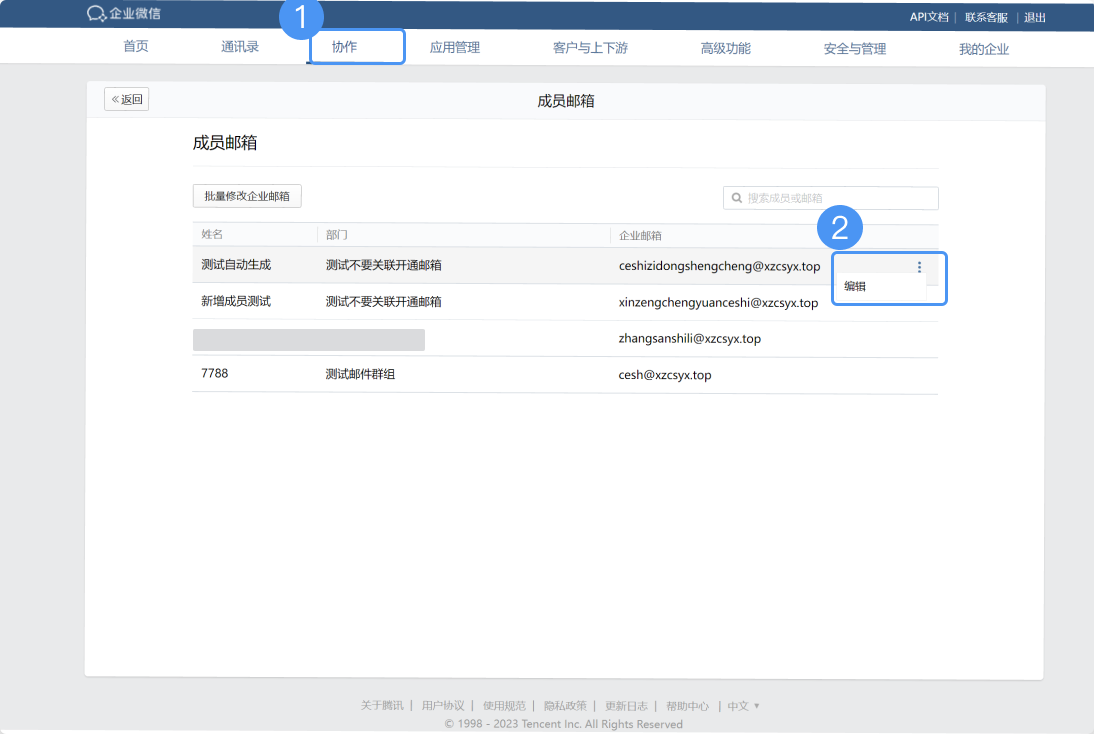Image resolution: width=1094 pixels, height=734 pixels.
Task: Switch to the 通讯录 tab
Action: click(240, 47)
